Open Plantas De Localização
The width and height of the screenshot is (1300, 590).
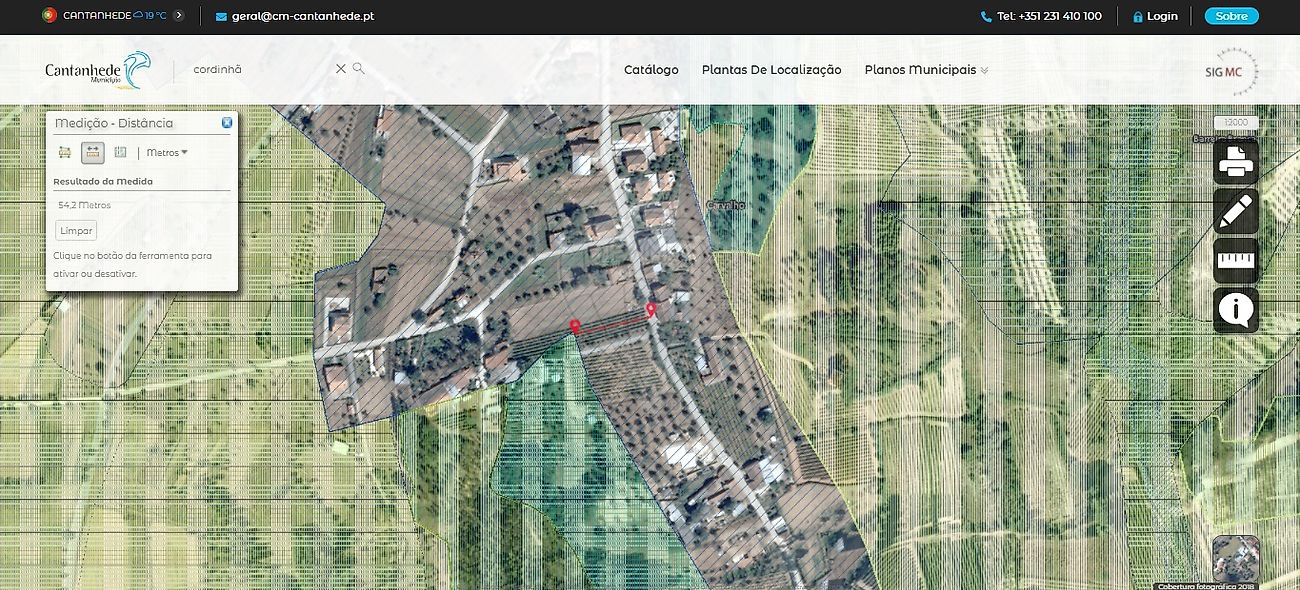(772, 70)
